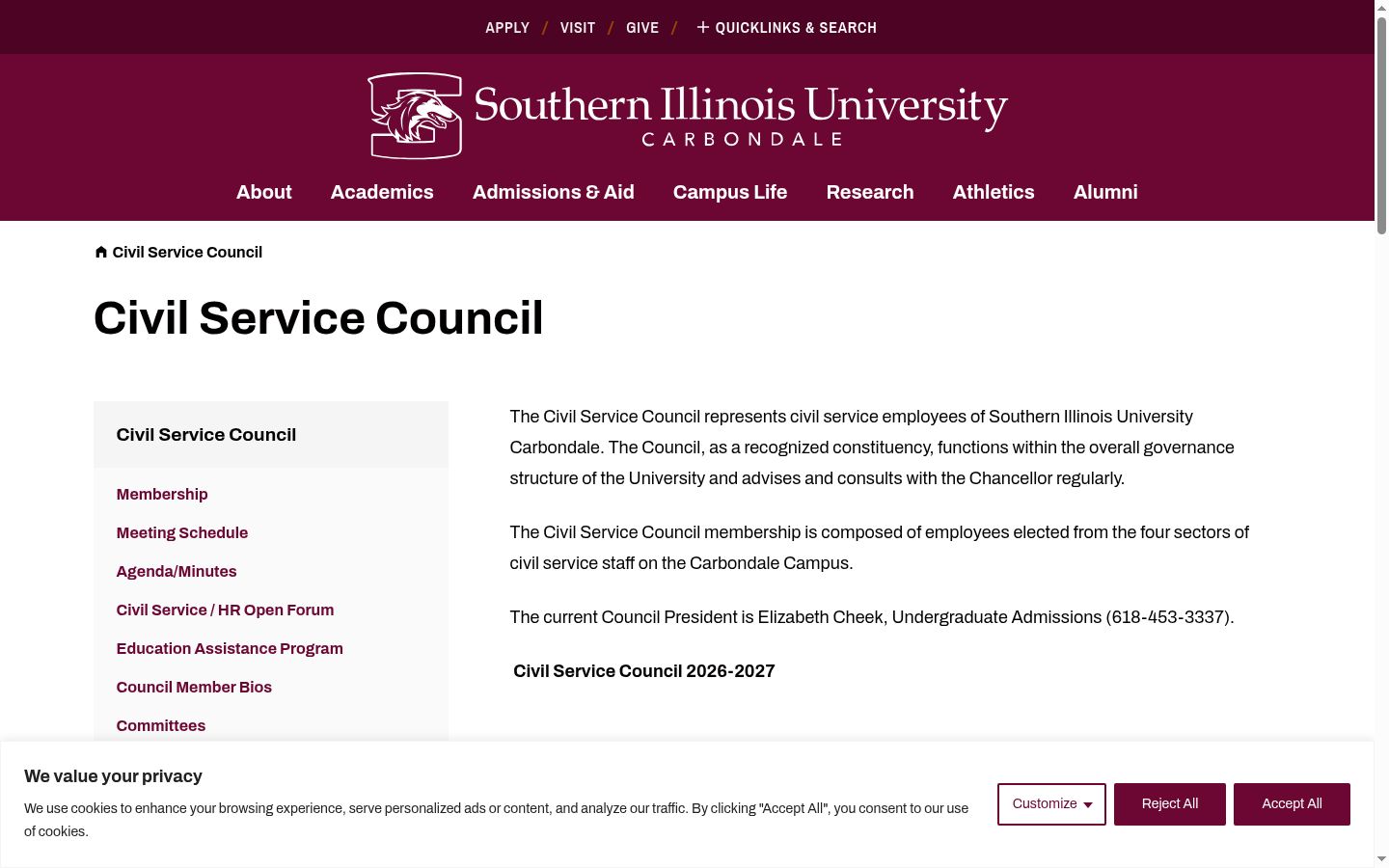Click the SIU Saluki logo emblem
1389x868 pixels.
pos(415,116)
